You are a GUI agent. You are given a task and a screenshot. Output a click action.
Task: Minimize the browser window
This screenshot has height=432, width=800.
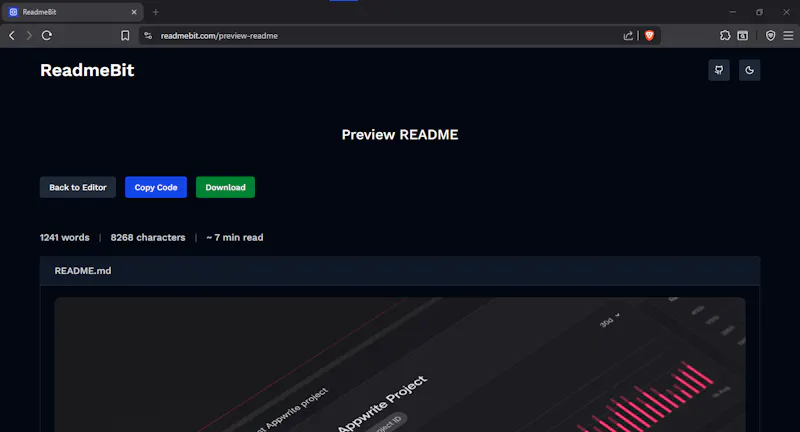click(733, 12)
